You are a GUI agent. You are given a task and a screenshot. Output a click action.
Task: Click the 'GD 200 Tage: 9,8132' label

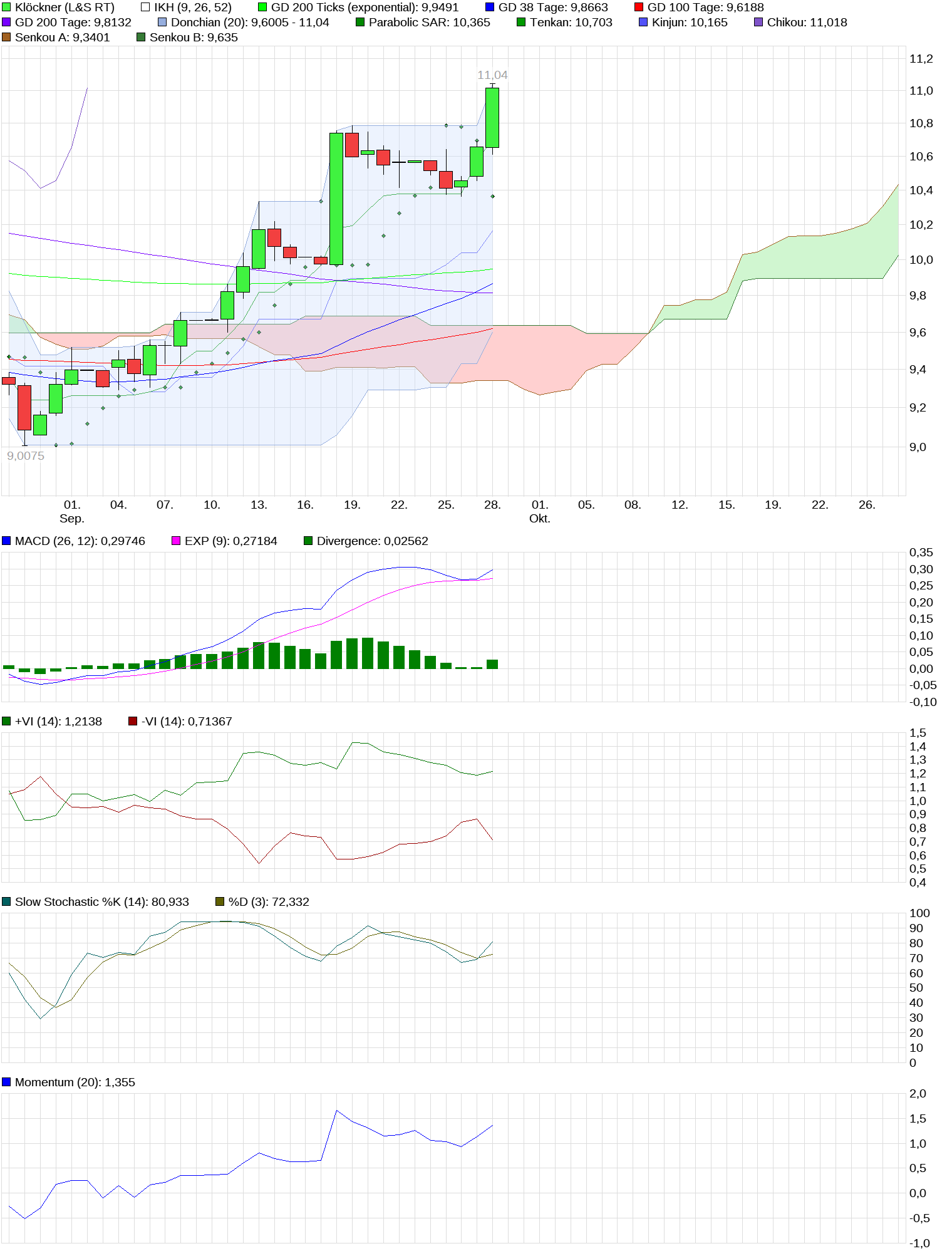pyautogui.click(x=73, y=23)
